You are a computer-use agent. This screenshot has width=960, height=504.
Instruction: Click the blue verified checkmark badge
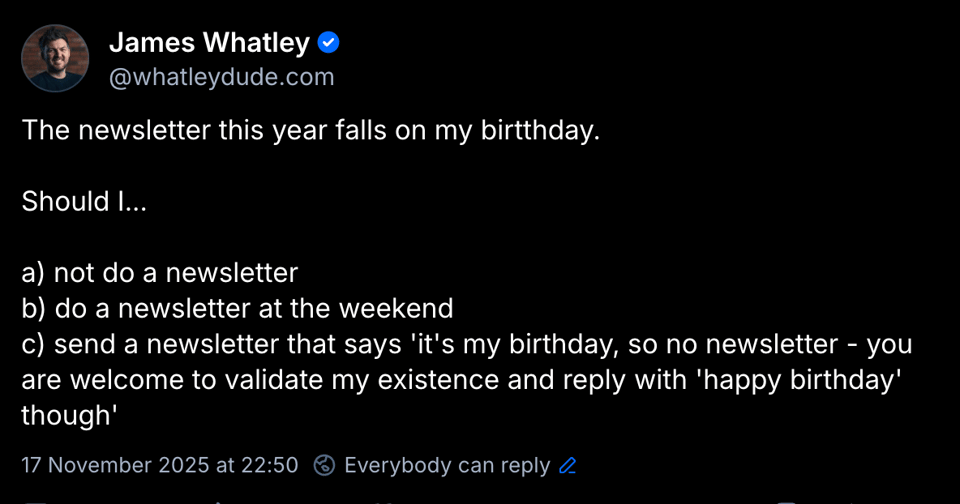[328, 43]
